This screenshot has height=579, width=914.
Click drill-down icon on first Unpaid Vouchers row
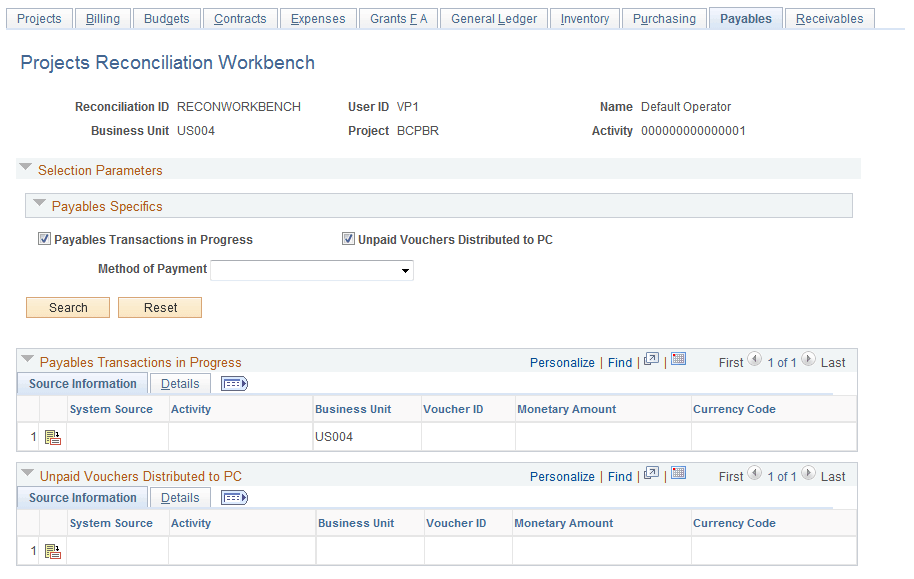tap(52, 551)
